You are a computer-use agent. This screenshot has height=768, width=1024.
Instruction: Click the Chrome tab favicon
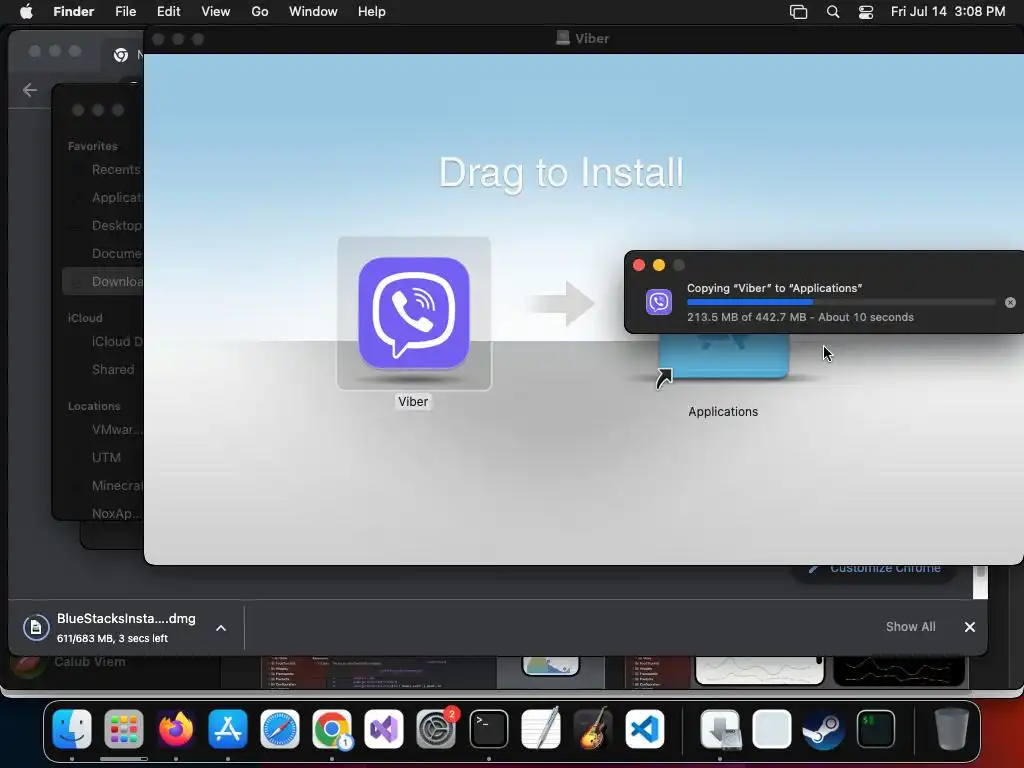(x=121, y=56)
